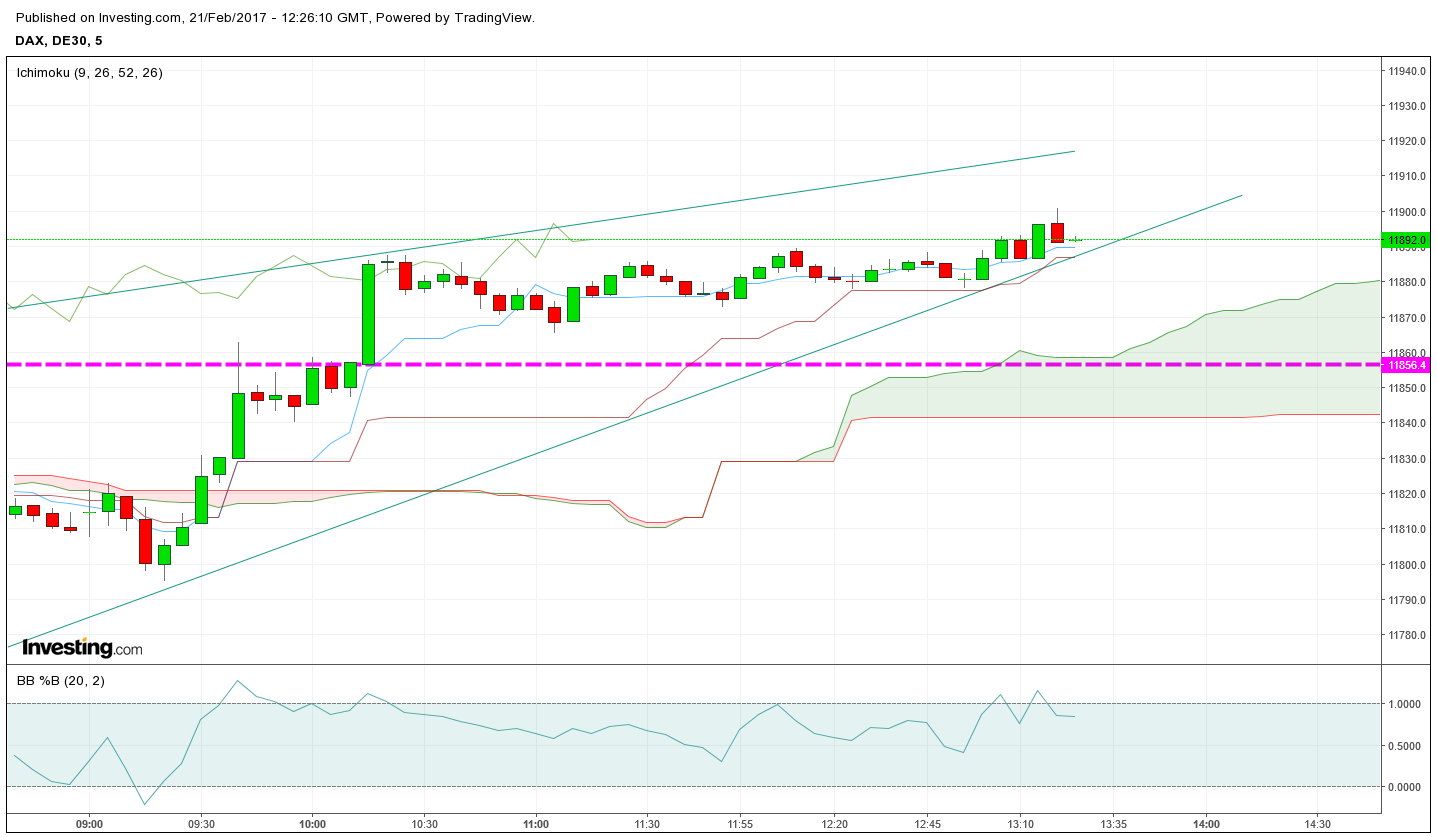Screen dimensions: 1437x837
Task: Select the green 11892.0 last price tag
Action: 1408,240
